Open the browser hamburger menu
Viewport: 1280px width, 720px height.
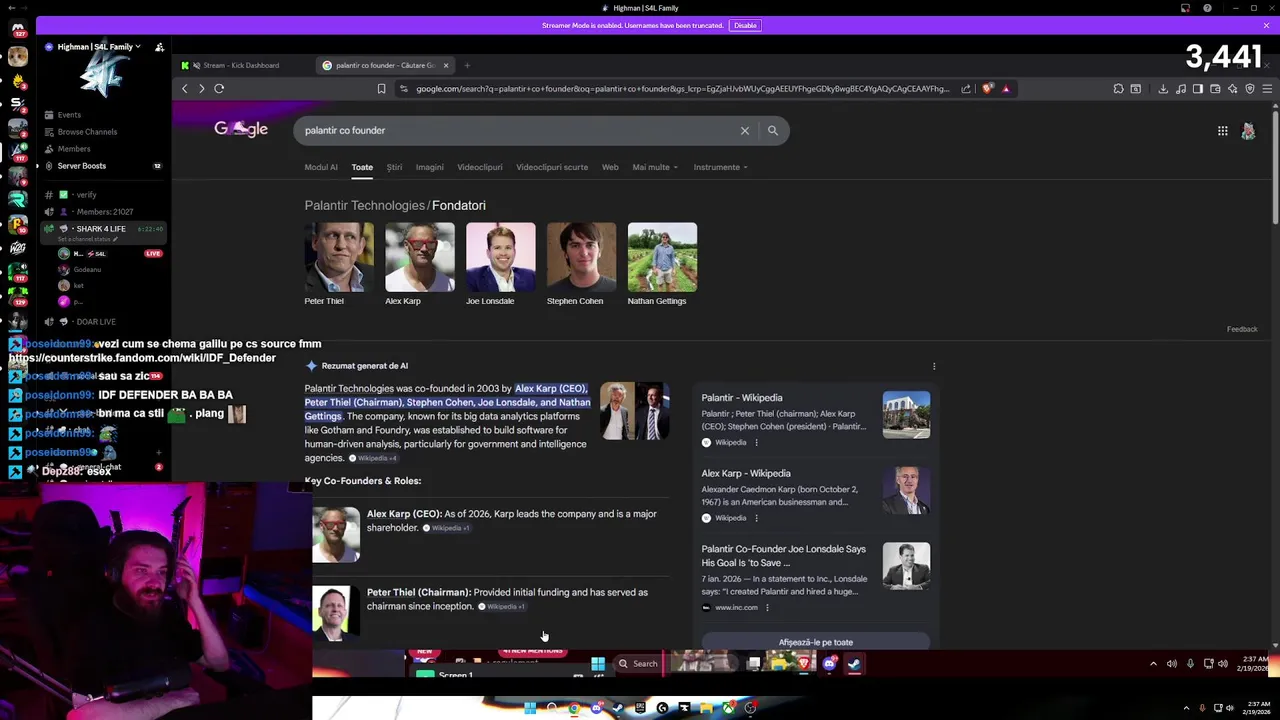[1267, 88]
